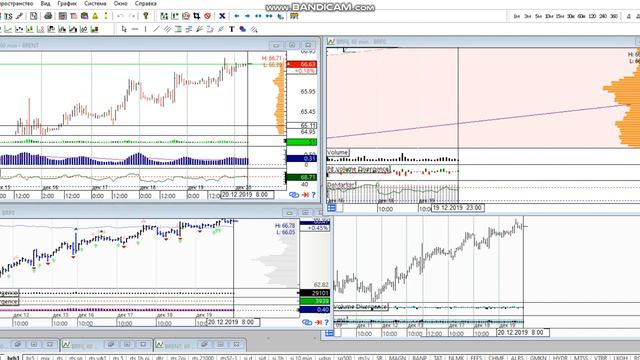Select the horizontal line drawing tool
Image resolution: width=640 pixels, height=360 pixels.
click(x=135, y=29)
